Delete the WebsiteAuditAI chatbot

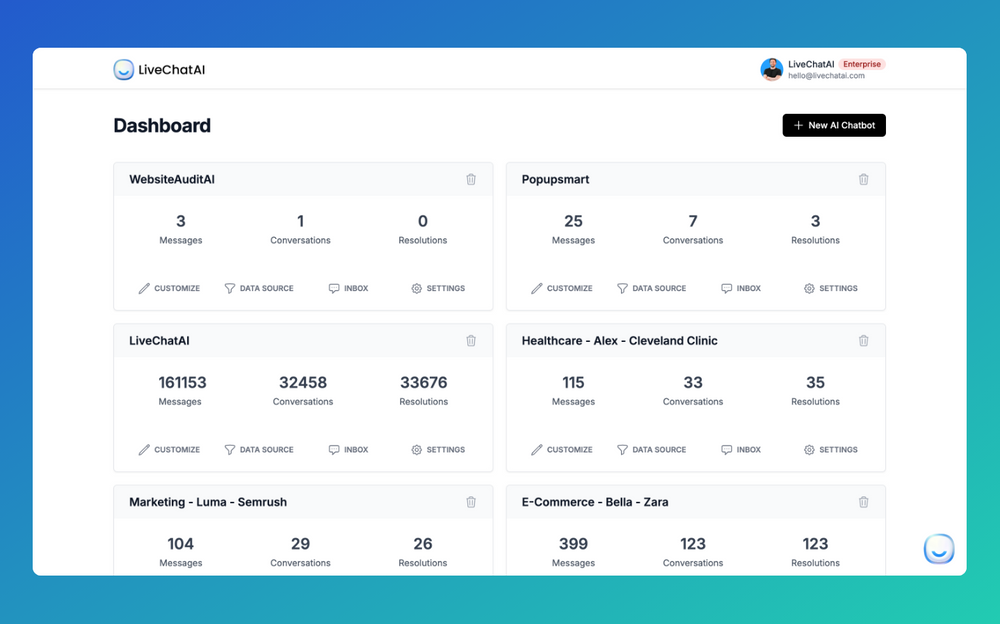471,179
